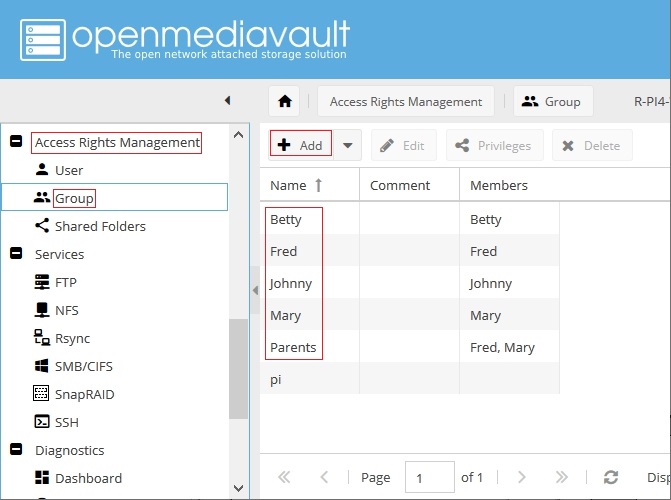This screenshot has width=671, height=500.
Task: Collapse the Diagnostics tree section
Action: click(16, 450)
